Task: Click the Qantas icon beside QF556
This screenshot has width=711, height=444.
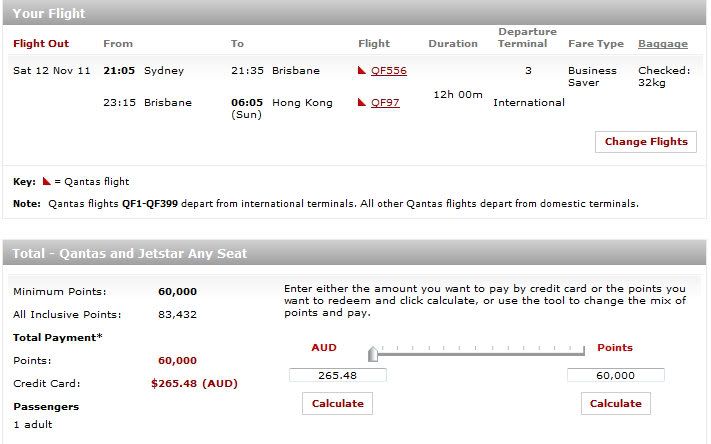Action: tap(361, 70)
